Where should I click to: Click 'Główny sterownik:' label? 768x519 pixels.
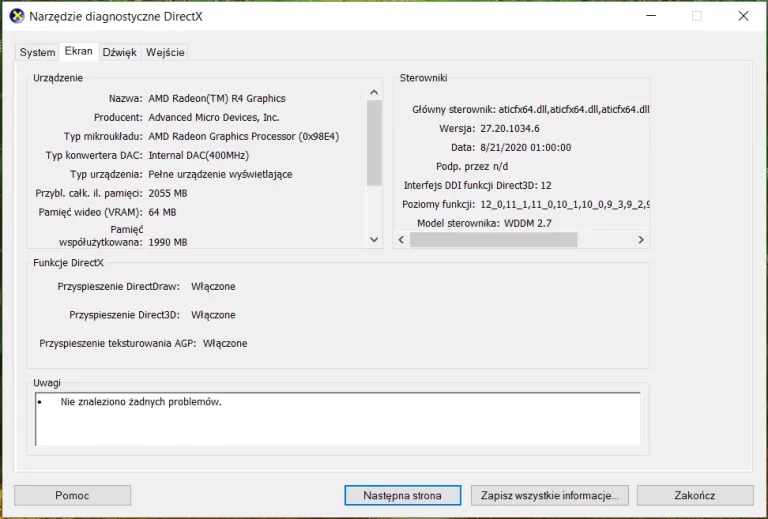click(x=454, y=110)
